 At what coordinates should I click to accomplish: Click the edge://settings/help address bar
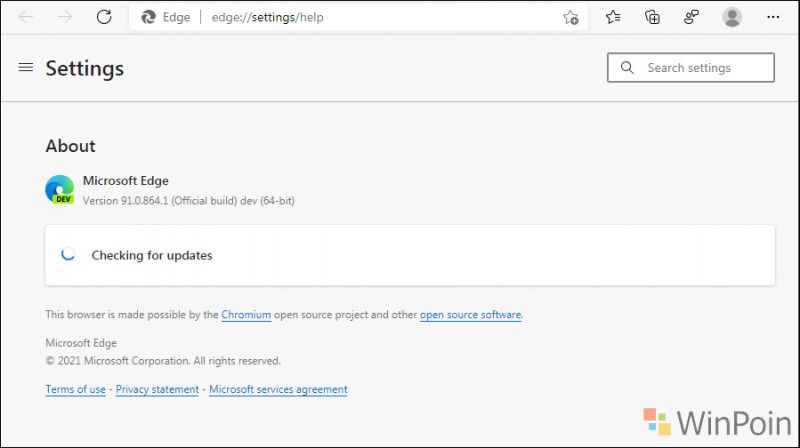[357, 17]
